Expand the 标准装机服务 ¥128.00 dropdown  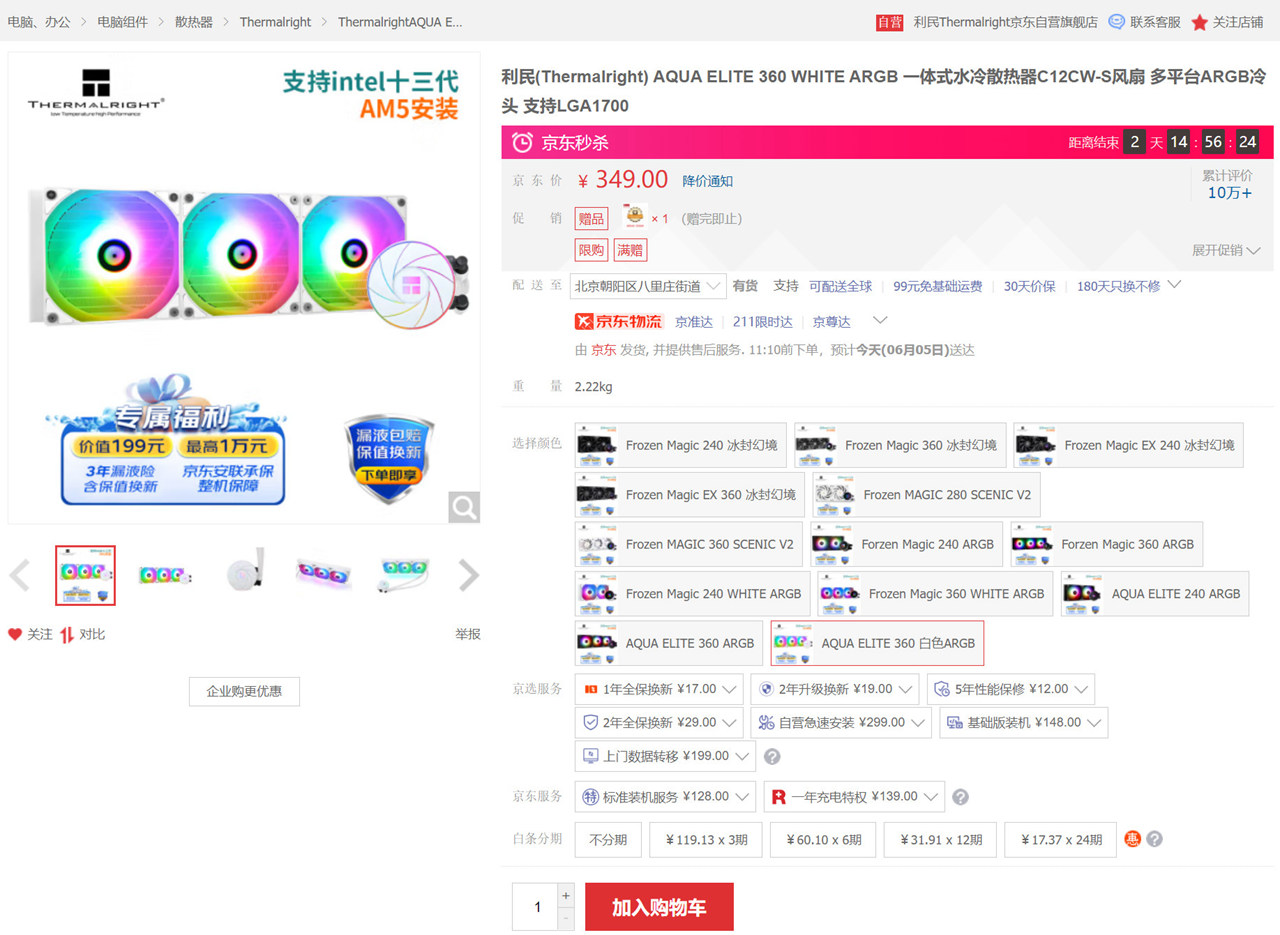665,797
